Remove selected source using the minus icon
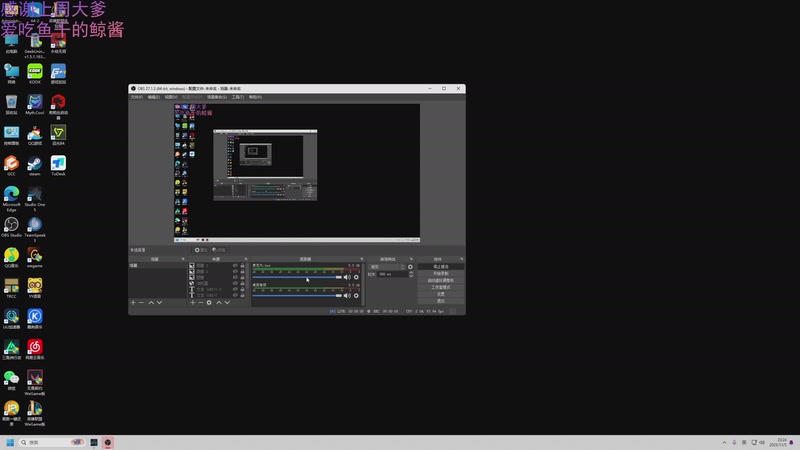800x450 pixels. tap(201, 303)
